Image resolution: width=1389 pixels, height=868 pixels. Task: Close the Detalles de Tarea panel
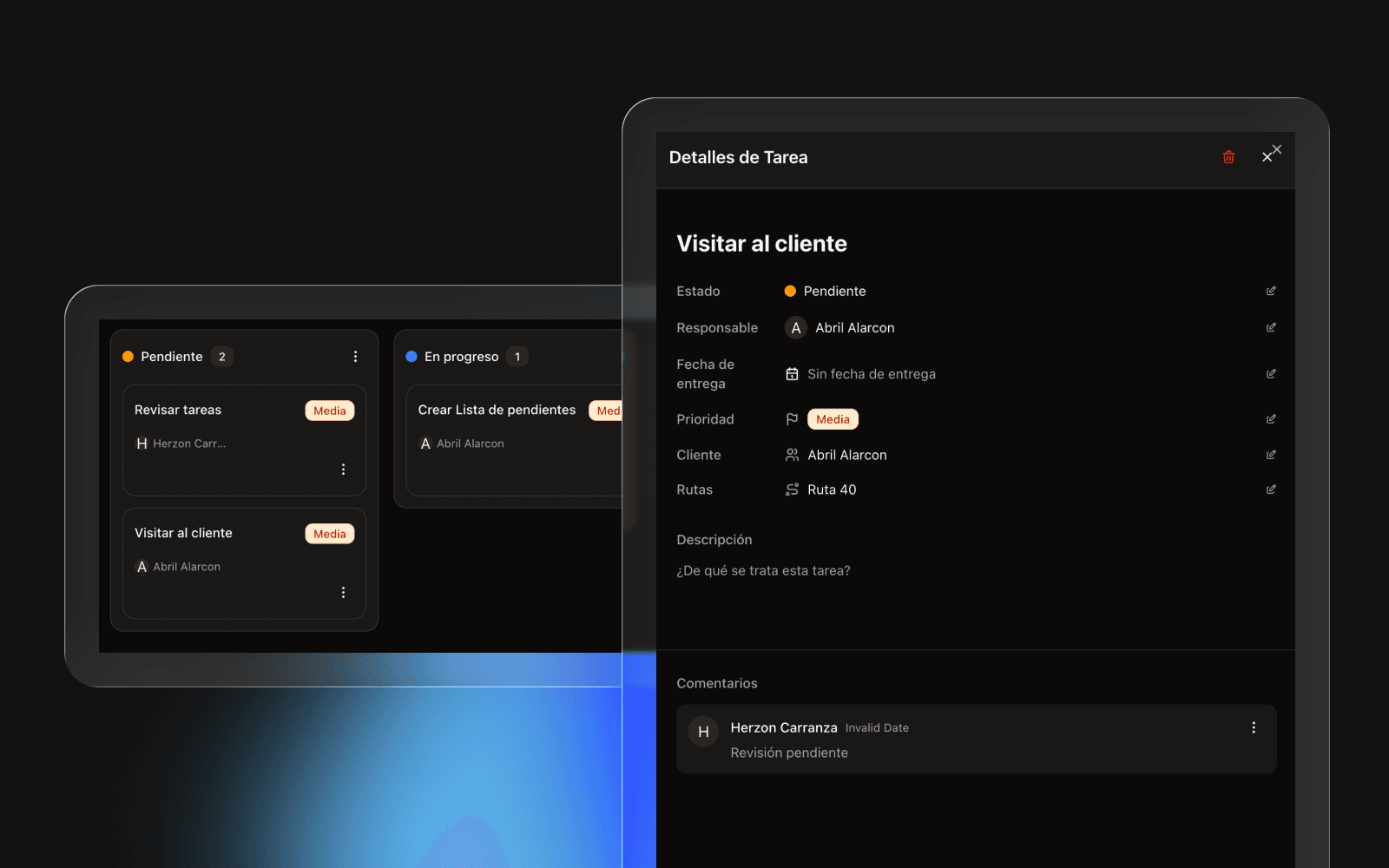pyautogui.click(x=1267, y=157)
